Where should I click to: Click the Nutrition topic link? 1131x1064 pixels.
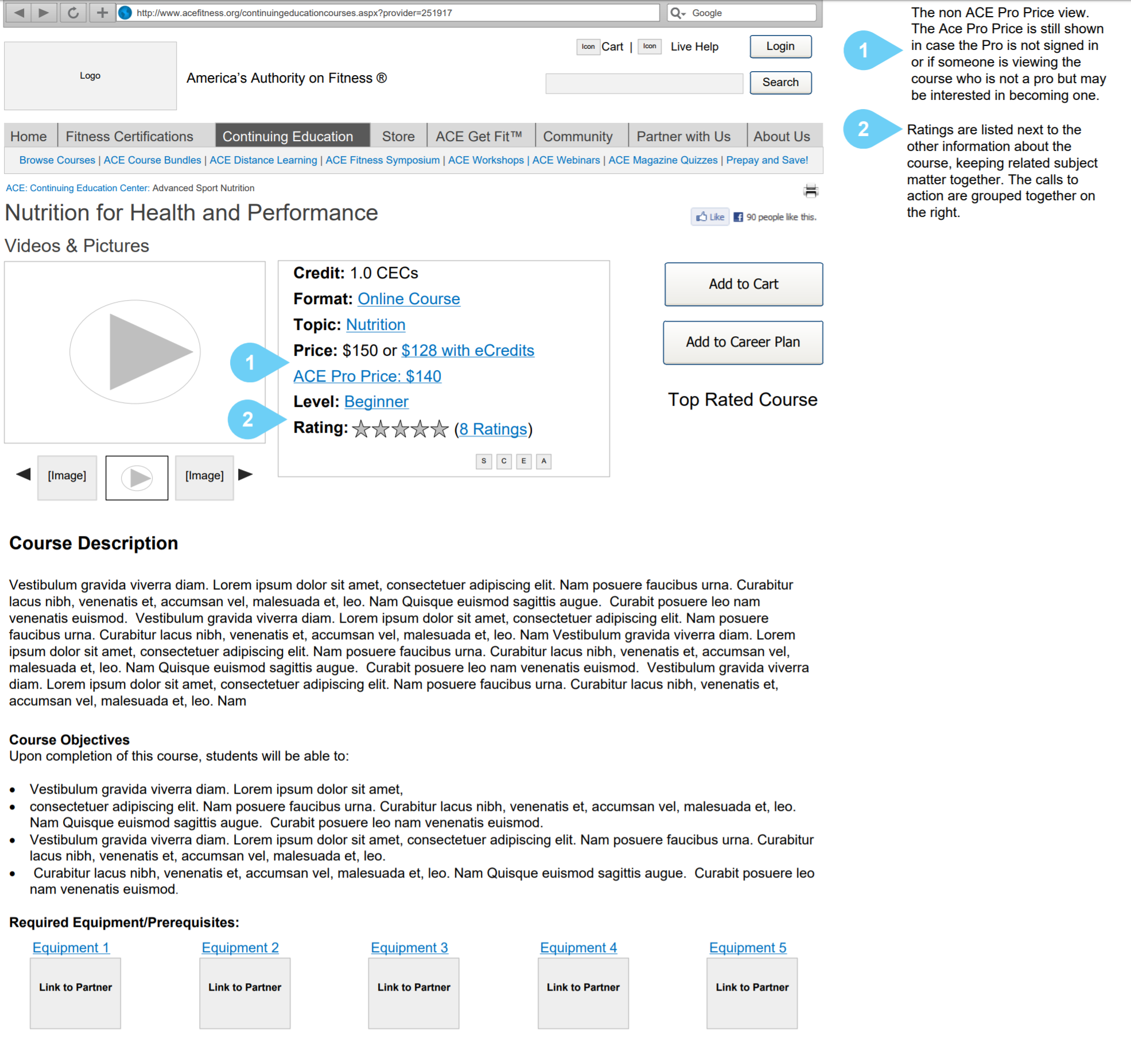376,324
